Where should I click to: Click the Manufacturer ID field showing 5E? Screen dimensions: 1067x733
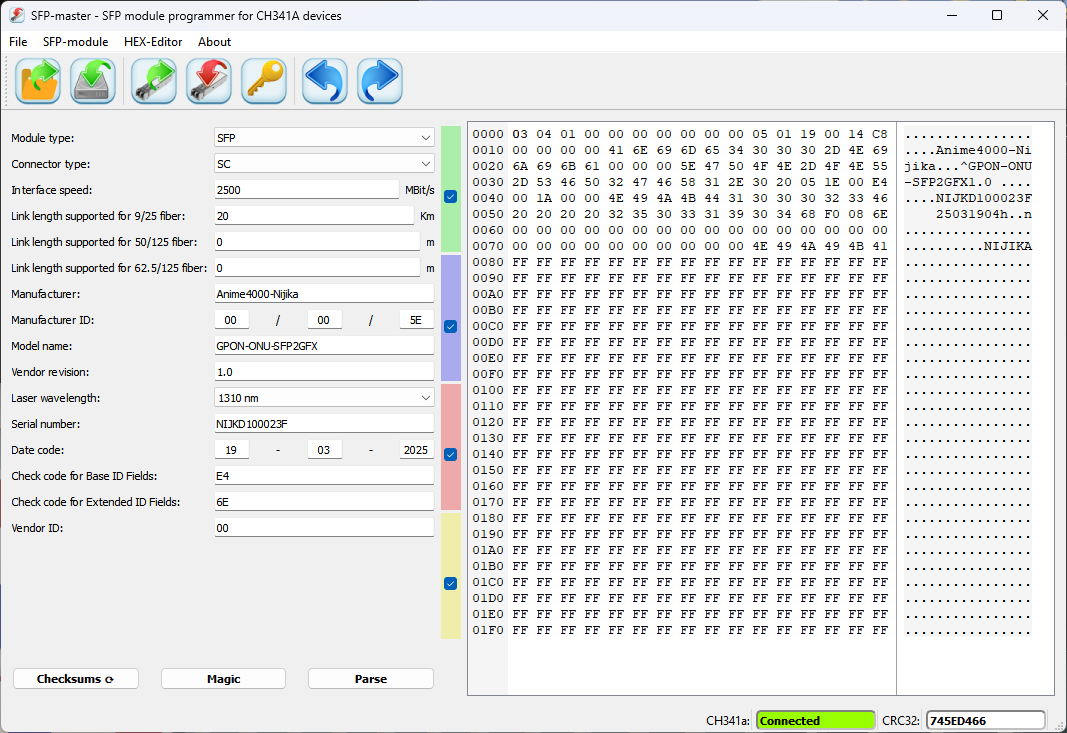point(416,320)
